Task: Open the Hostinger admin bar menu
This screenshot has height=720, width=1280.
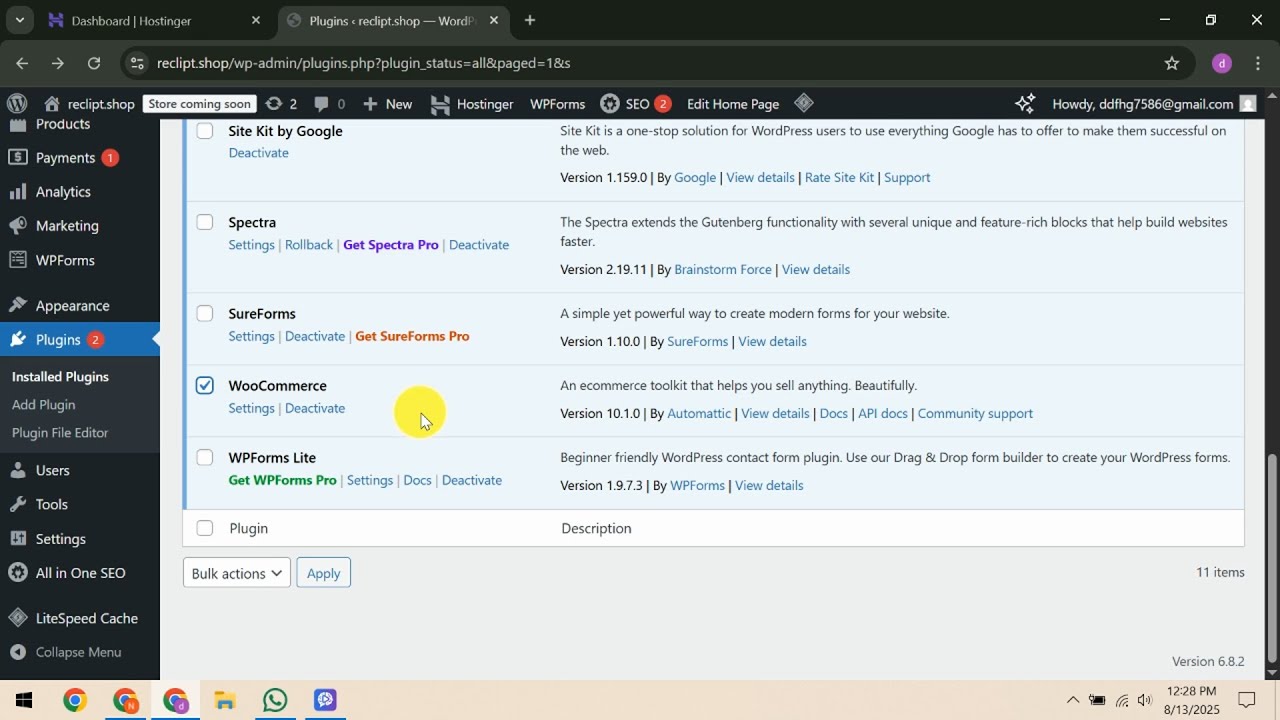Action: pyautogui.click(x=472, y=103)
